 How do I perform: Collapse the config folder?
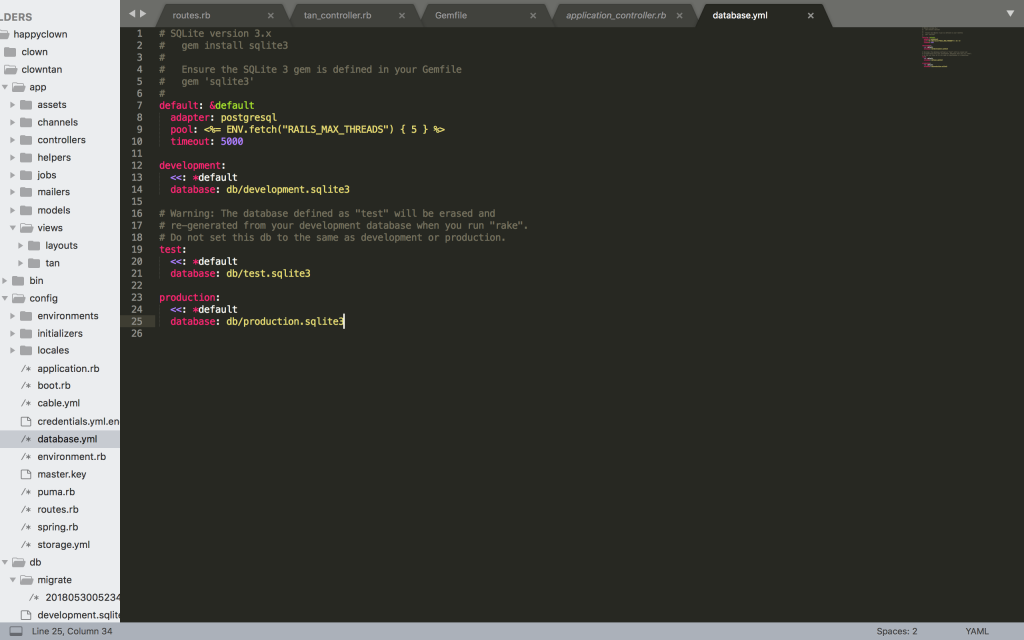[5, 298]
